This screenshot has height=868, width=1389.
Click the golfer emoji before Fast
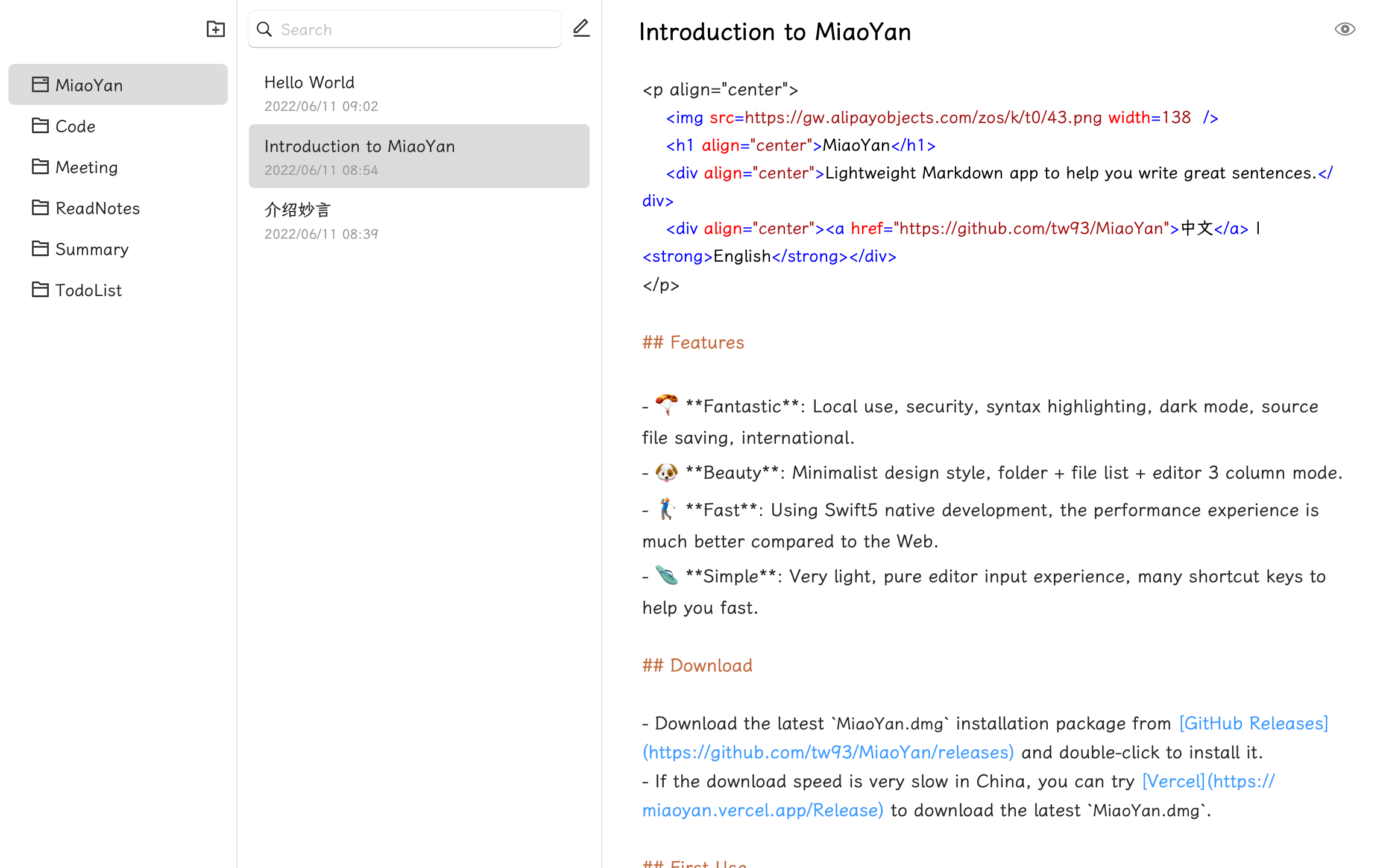pyautogui.click(x=667, y=509)
